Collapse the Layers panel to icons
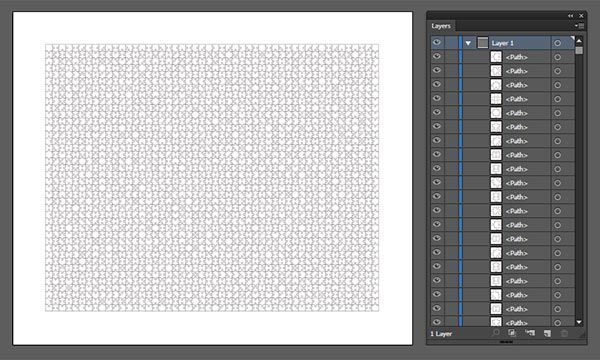 571,16
